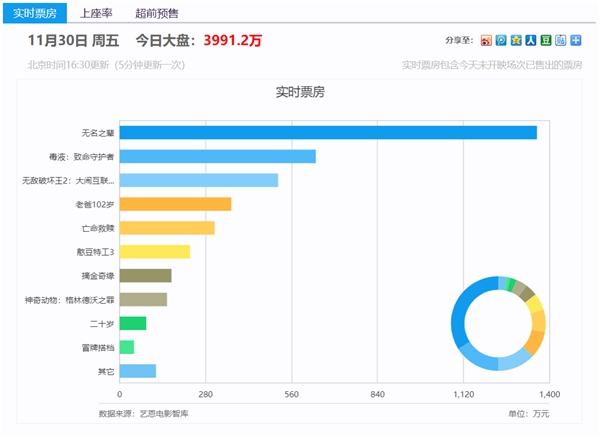Image resolution: width=600 pixels, height=437 pixels.
Task: Click the 摘金奇缘 olive bar
Action: (145, 276)
